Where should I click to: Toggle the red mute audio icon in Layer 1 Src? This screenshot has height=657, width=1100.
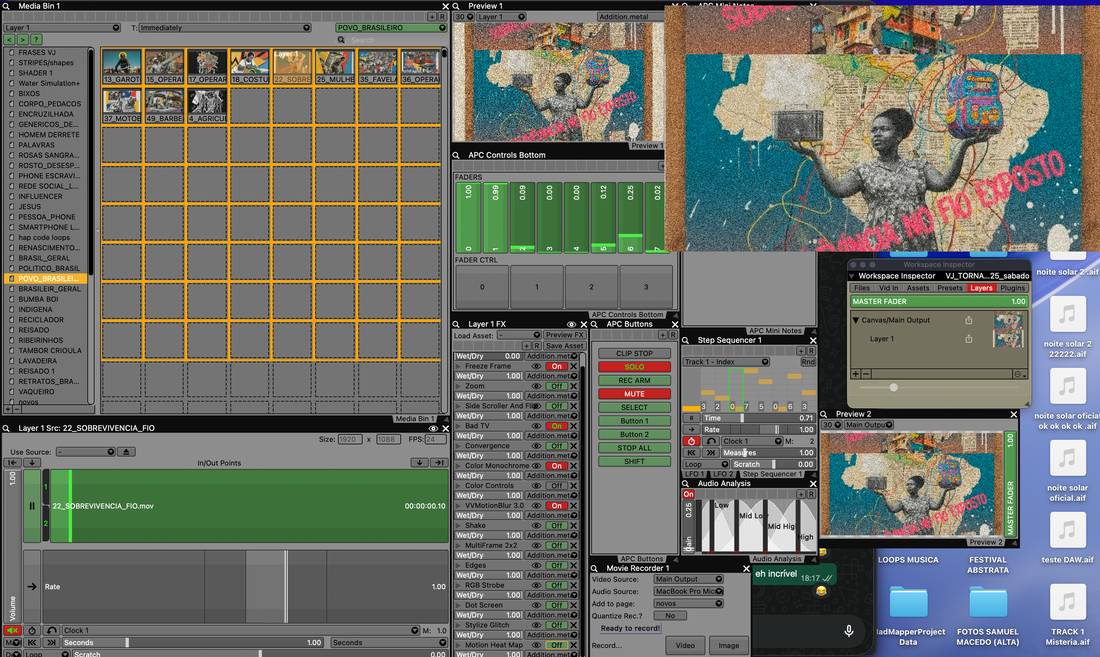[12, 630]
